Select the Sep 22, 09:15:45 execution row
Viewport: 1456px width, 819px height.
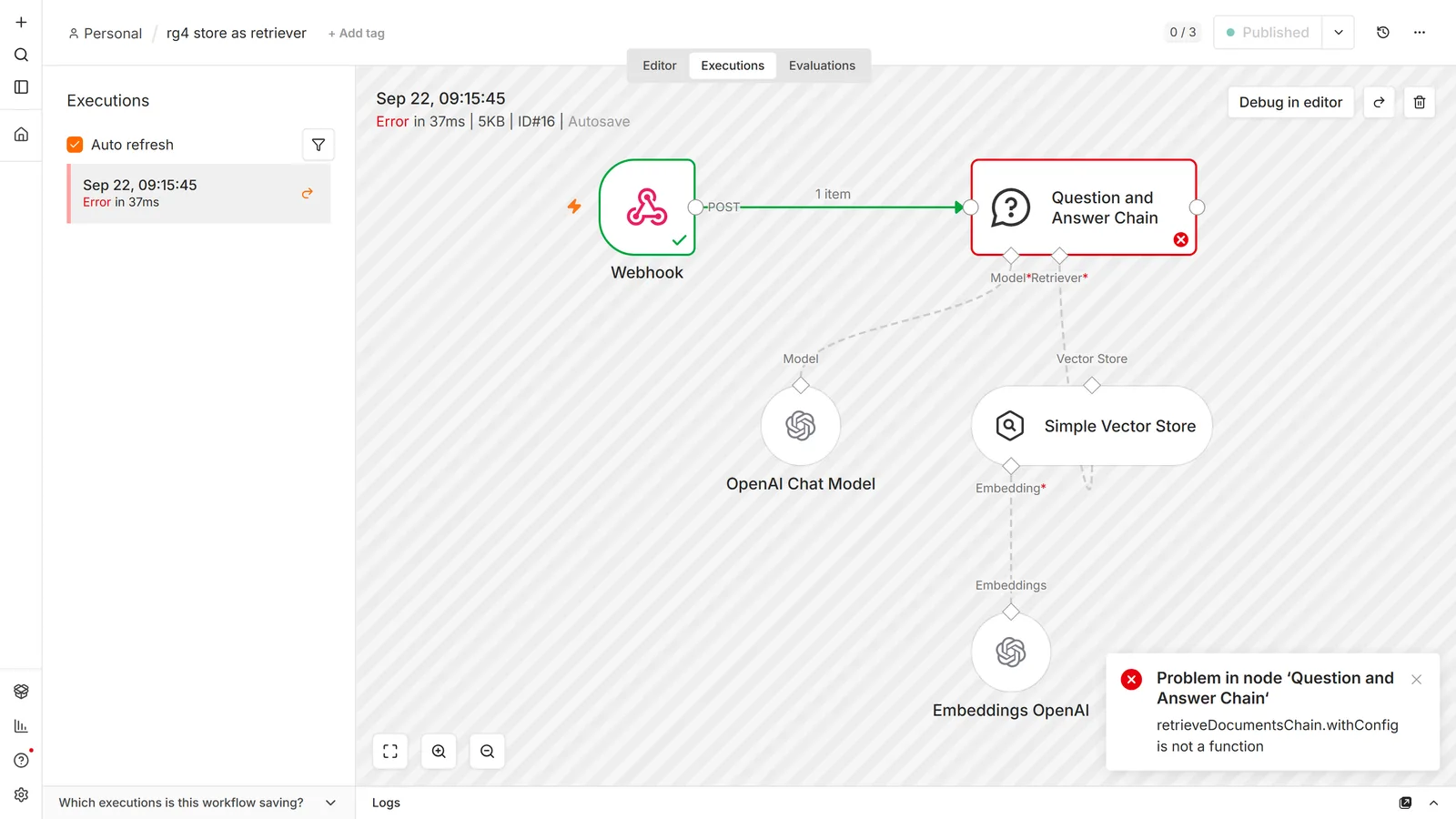(x=198, y=193)
